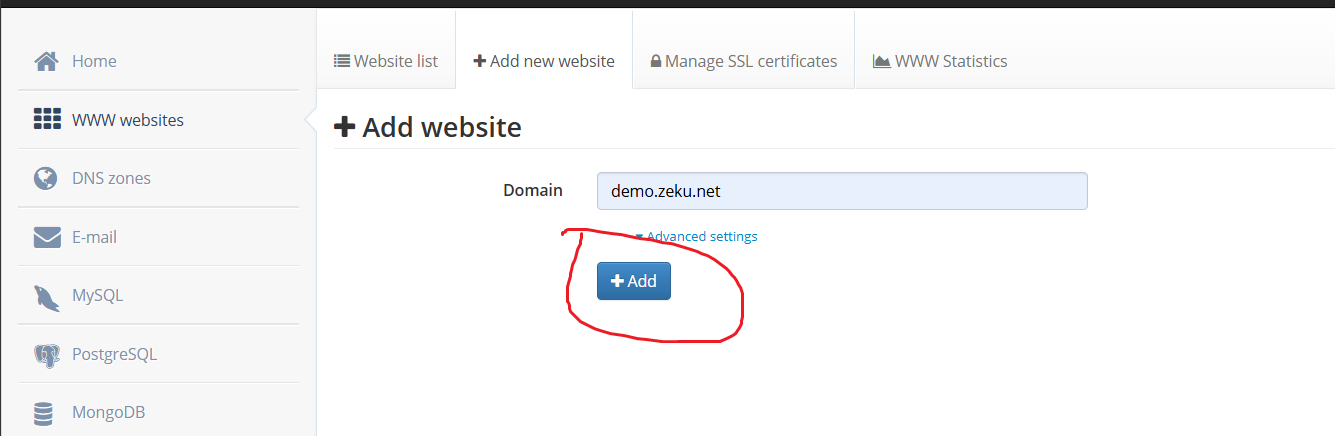Click the WWW websites grid icon
The height and width of the screenshot is (436, 1335).
(x=47, y=120)
